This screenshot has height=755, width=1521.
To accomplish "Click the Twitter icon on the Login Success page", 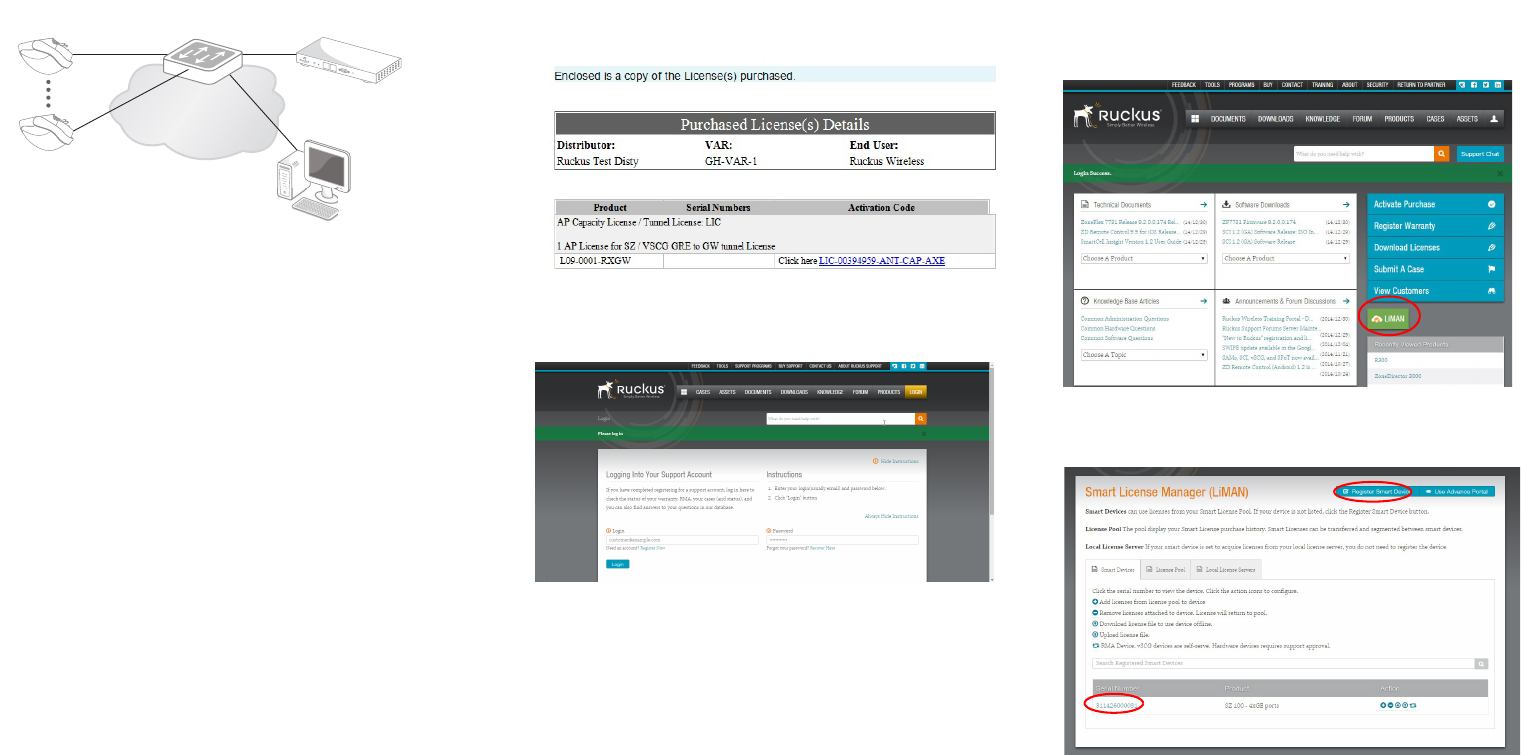I will (x=1485, y=86).
